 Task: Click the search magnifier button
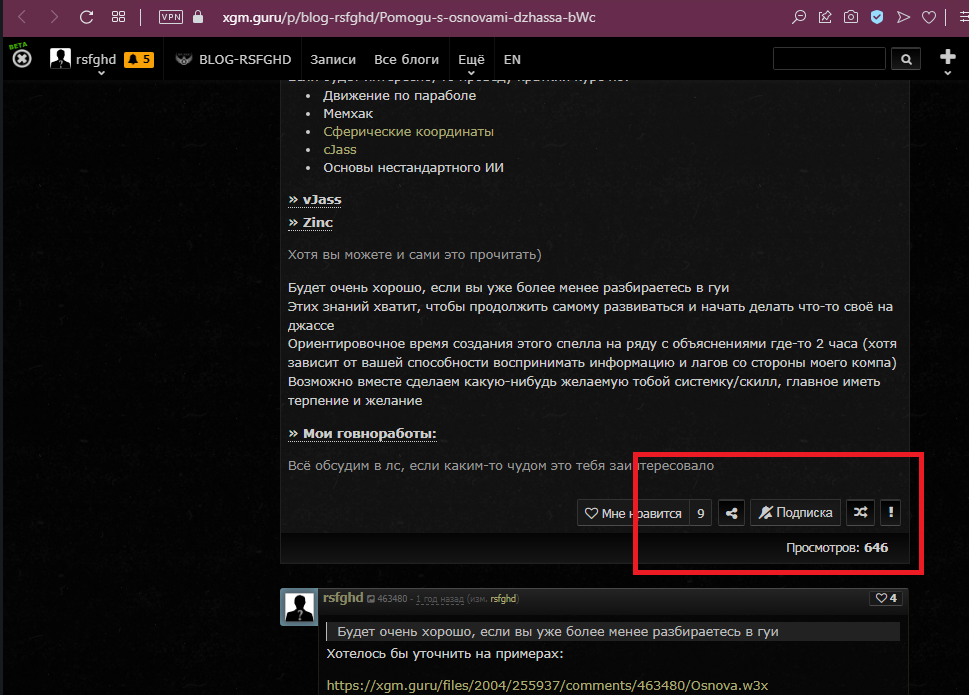(x=906, y=59)
